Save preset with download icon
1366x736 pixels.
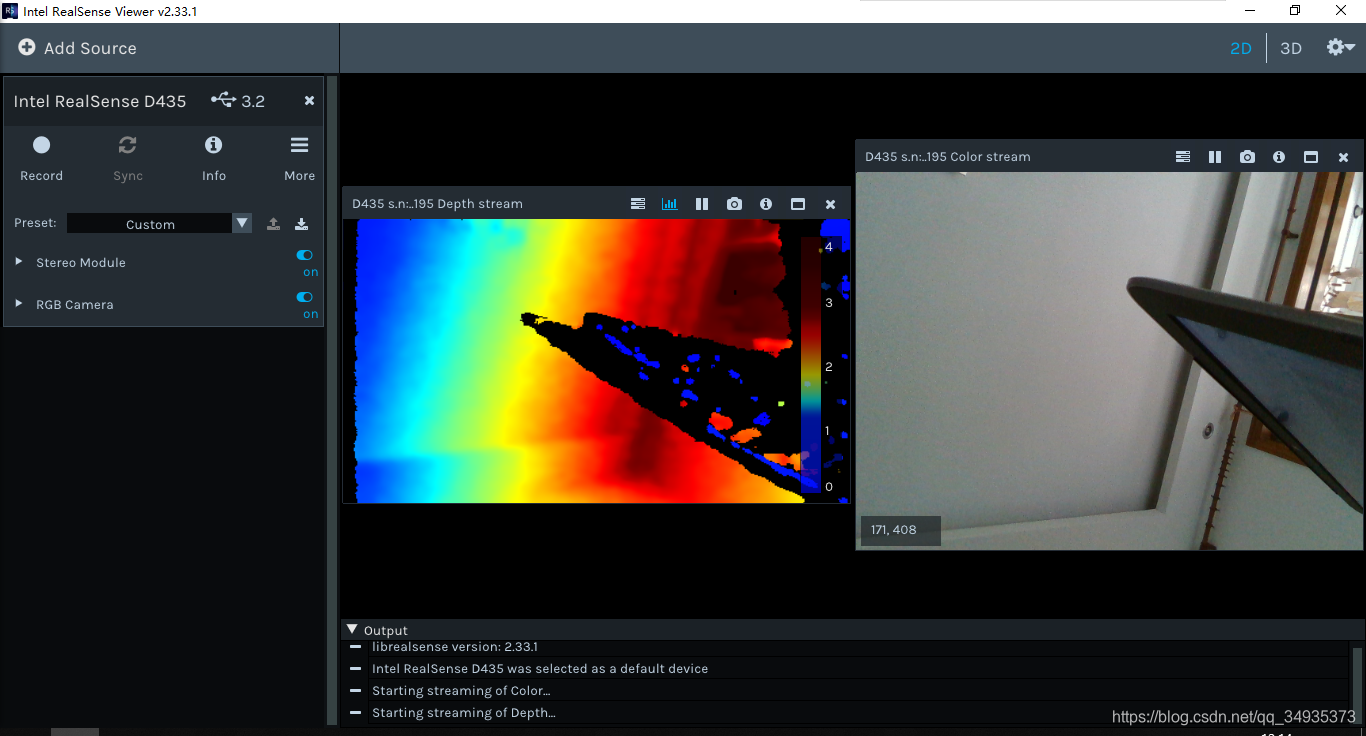(x=301, y=224)
